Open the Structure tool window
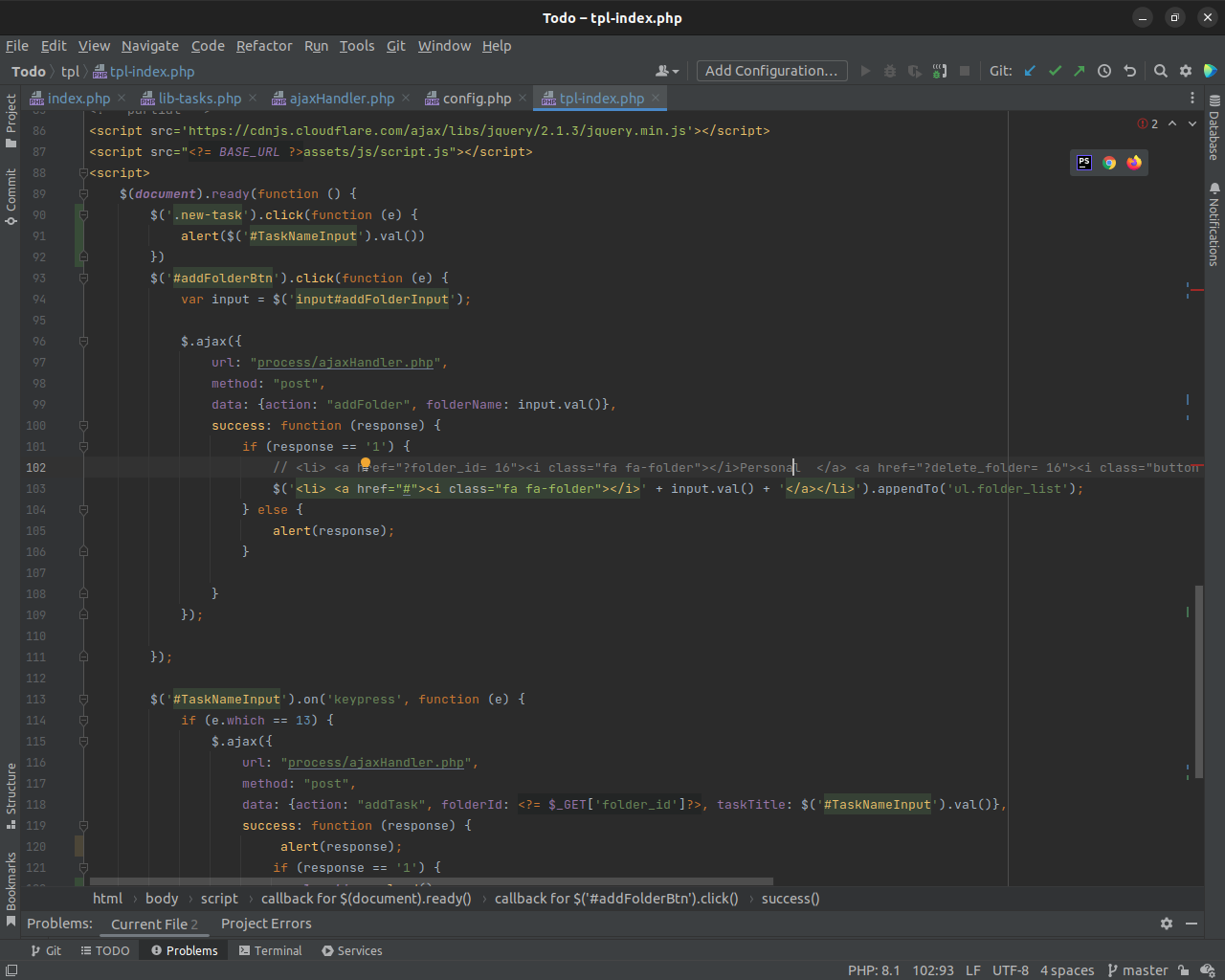1225x980 pixels. (x=11, y=795)
